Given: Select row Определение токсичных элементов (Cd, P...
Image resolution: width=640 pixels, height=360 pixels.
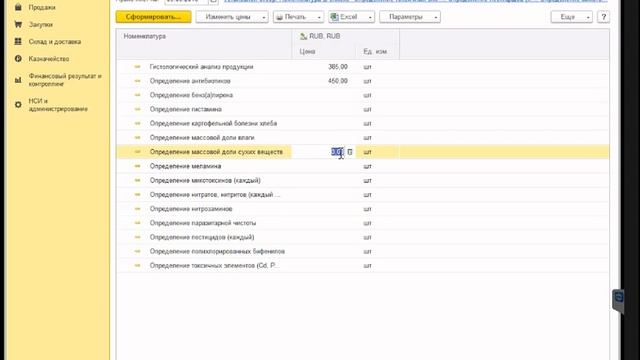Looking at the screenshot, I should [362, 265].
